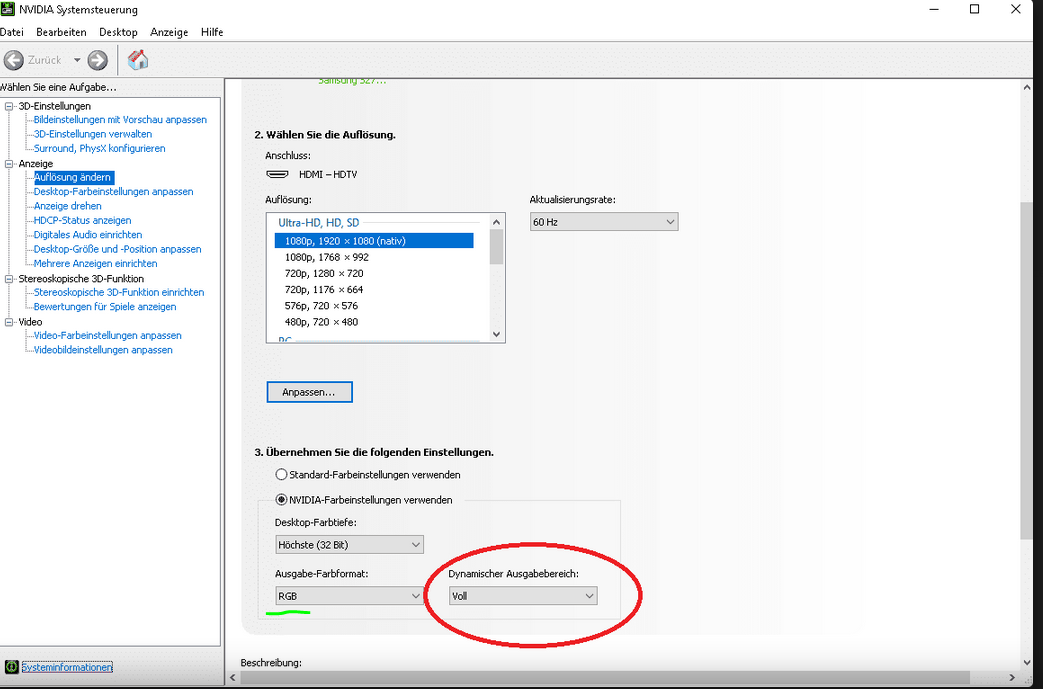The width and height of the screenshot is (1043, 689).
Task: Click the Anpassen... button
Action: [309, 392]
